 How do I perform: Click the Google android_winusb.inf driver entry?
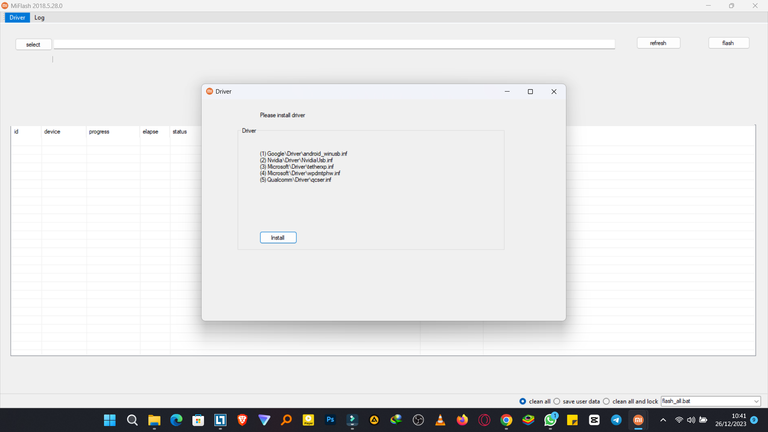[x=303, y=154]
